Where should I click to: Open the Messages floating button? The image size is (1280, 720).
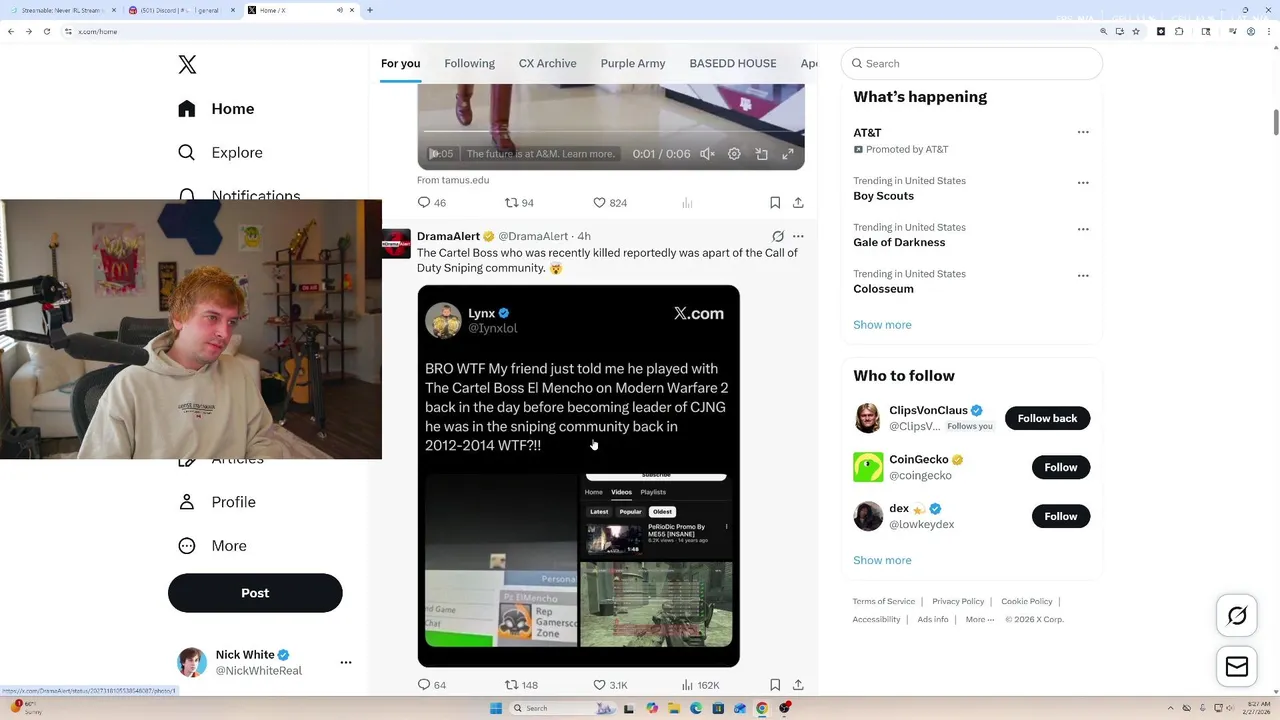(1237, 667)
